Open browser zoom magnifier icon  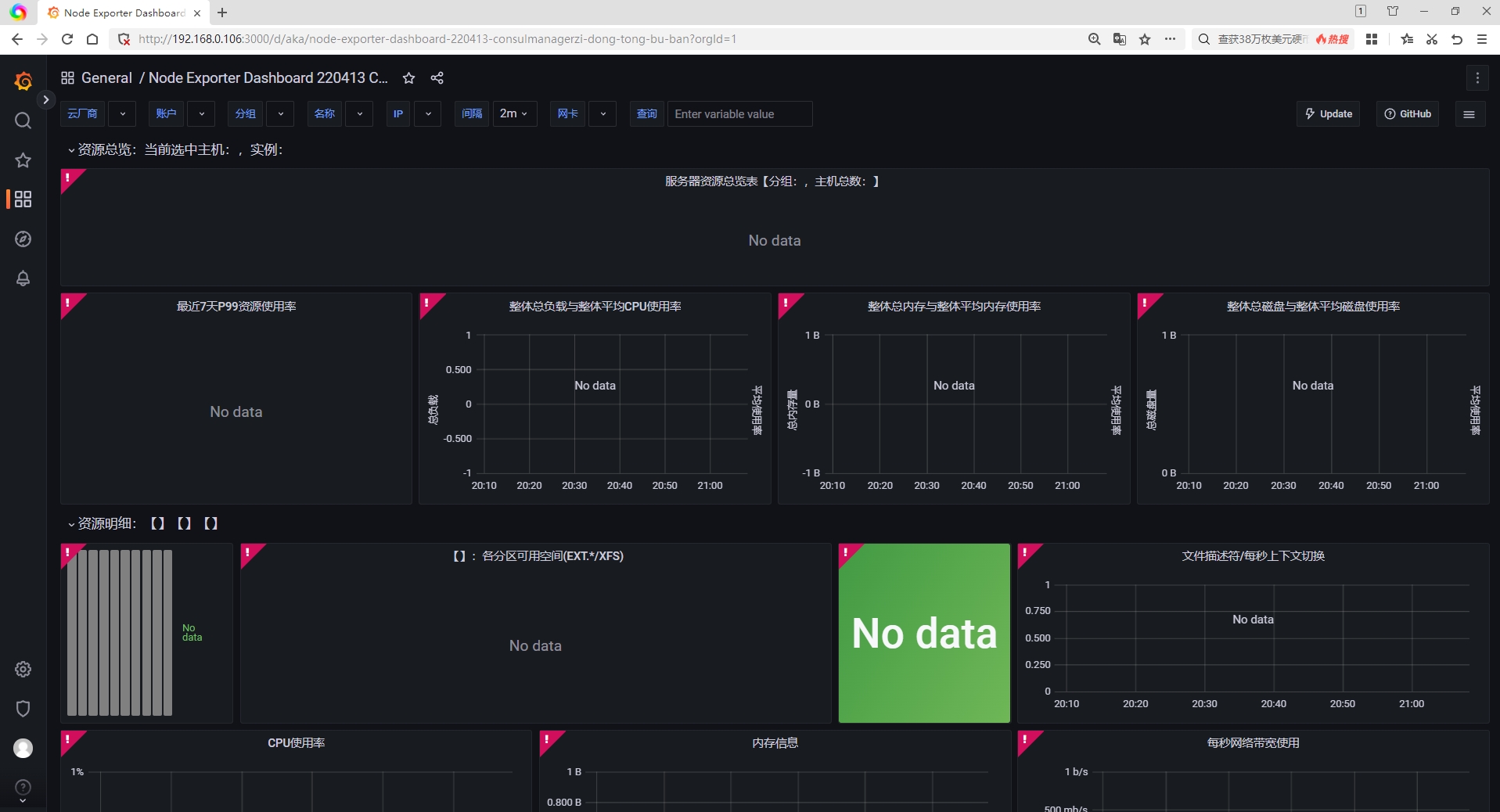pyautogui.click(x=1094, y=39)
